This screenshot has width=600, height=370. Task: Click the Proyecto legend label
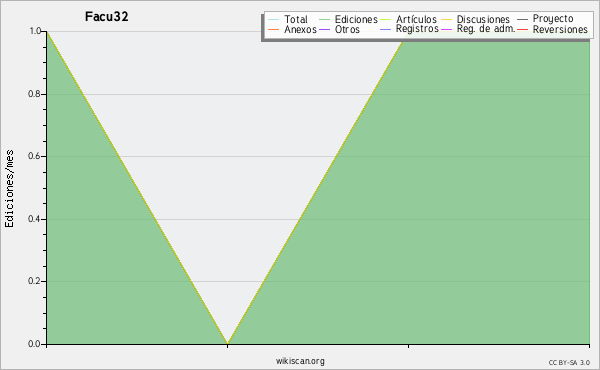click(553, 19)
